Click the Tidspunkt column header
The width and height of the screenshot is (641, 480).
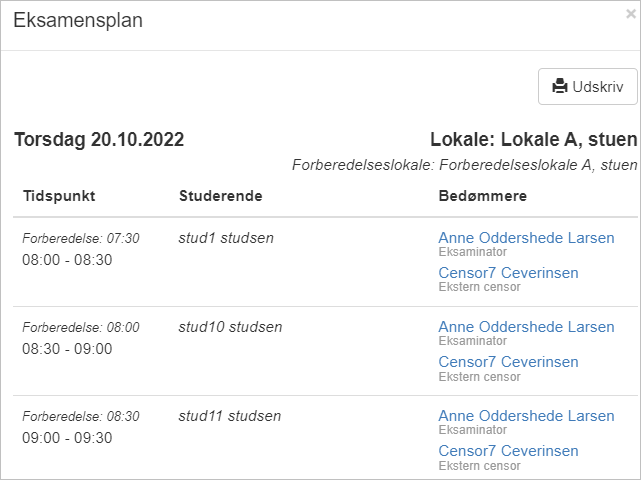pyautogui.click(x=59, y=196)
